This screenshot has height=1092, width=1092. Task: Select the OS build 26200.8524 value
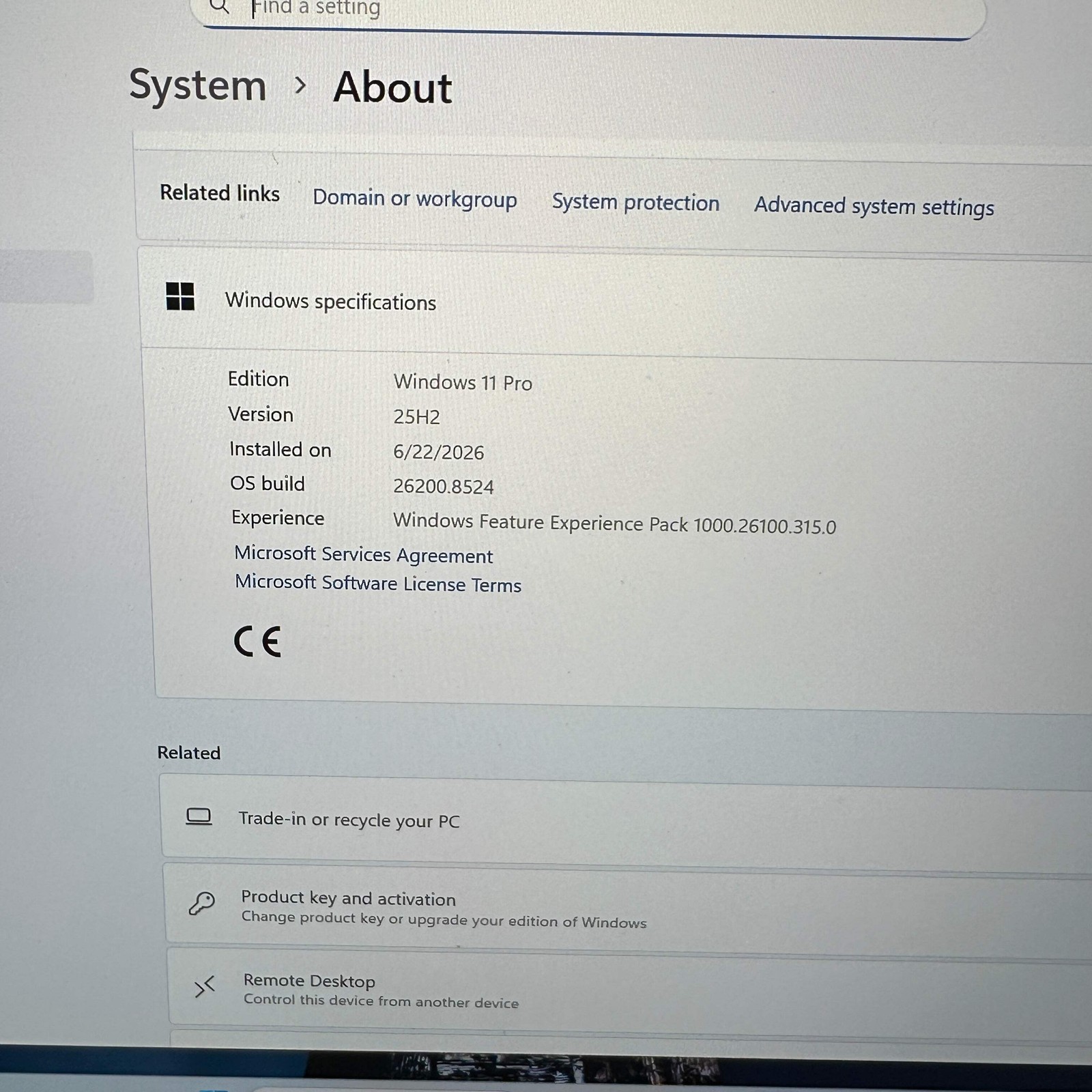[444, 486]
